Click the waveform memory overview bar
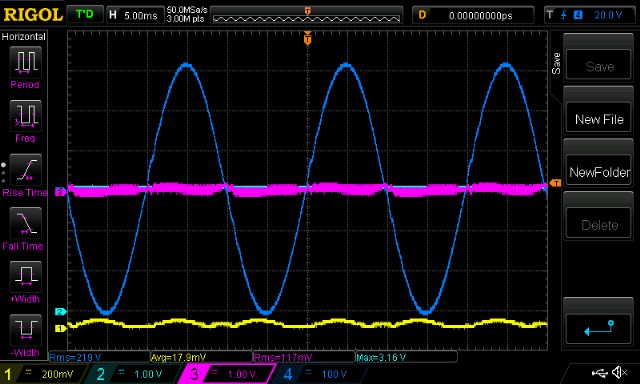 coord(307,15)
